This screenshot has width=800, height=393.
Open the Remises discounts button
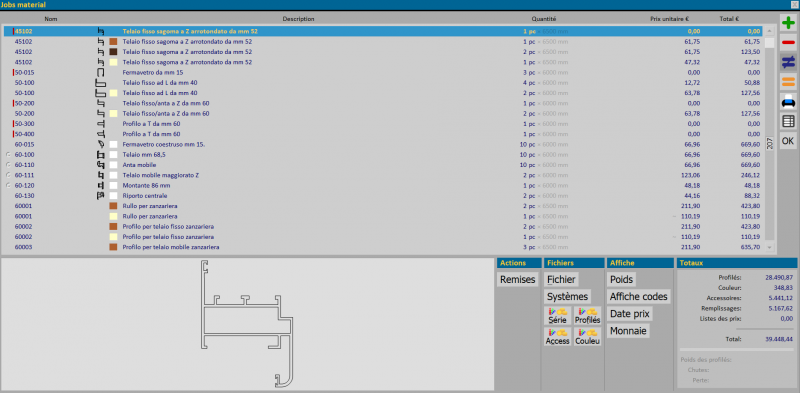pyautogui.click(x=517, y=280)
